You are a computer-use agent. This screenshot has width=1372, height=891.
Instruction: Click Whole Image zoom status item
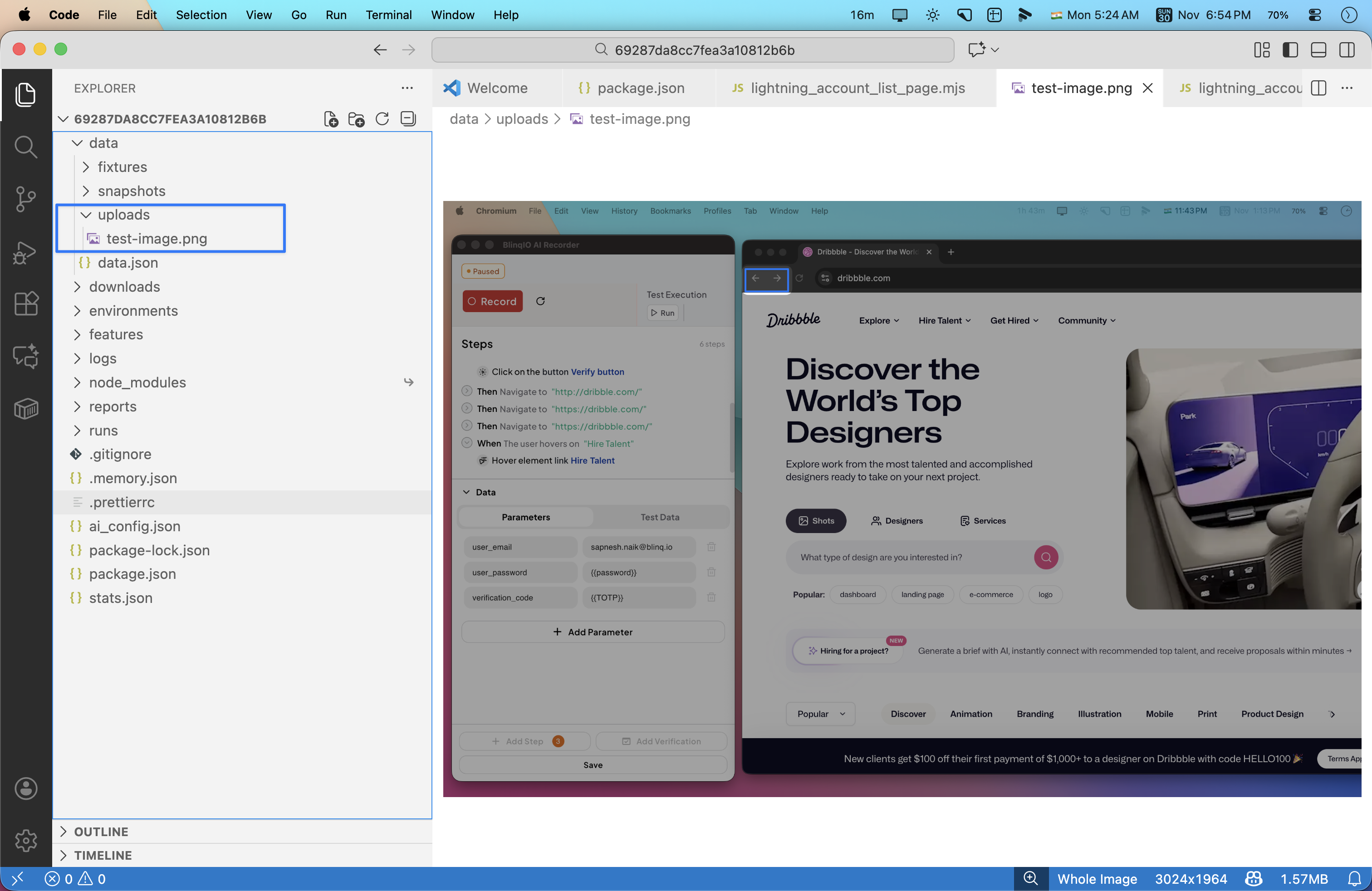pos(1097,878)
